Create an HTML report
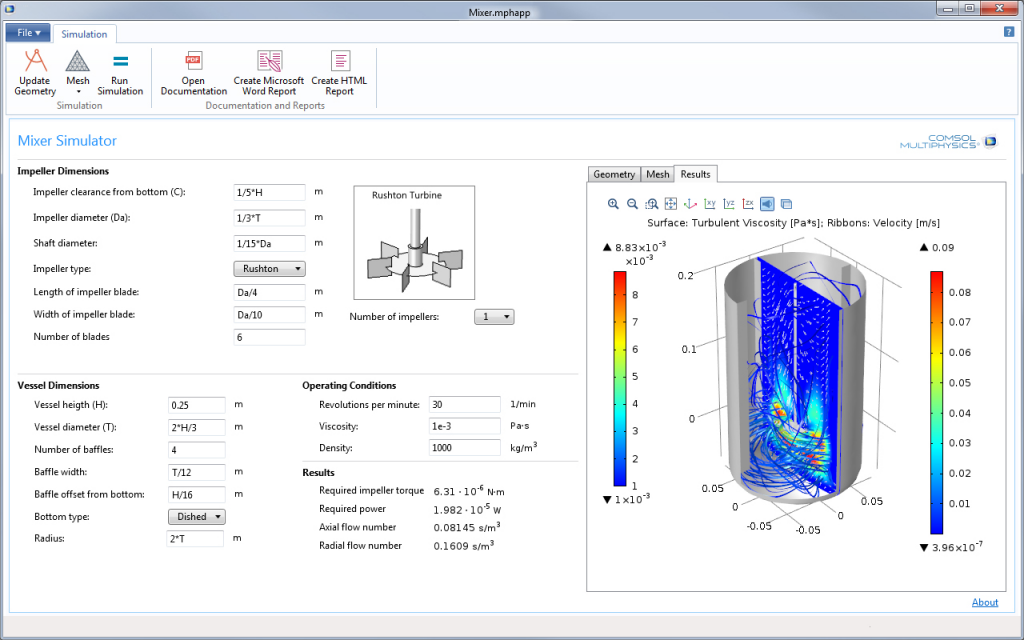1024x640 pixels. click(339, 72)
